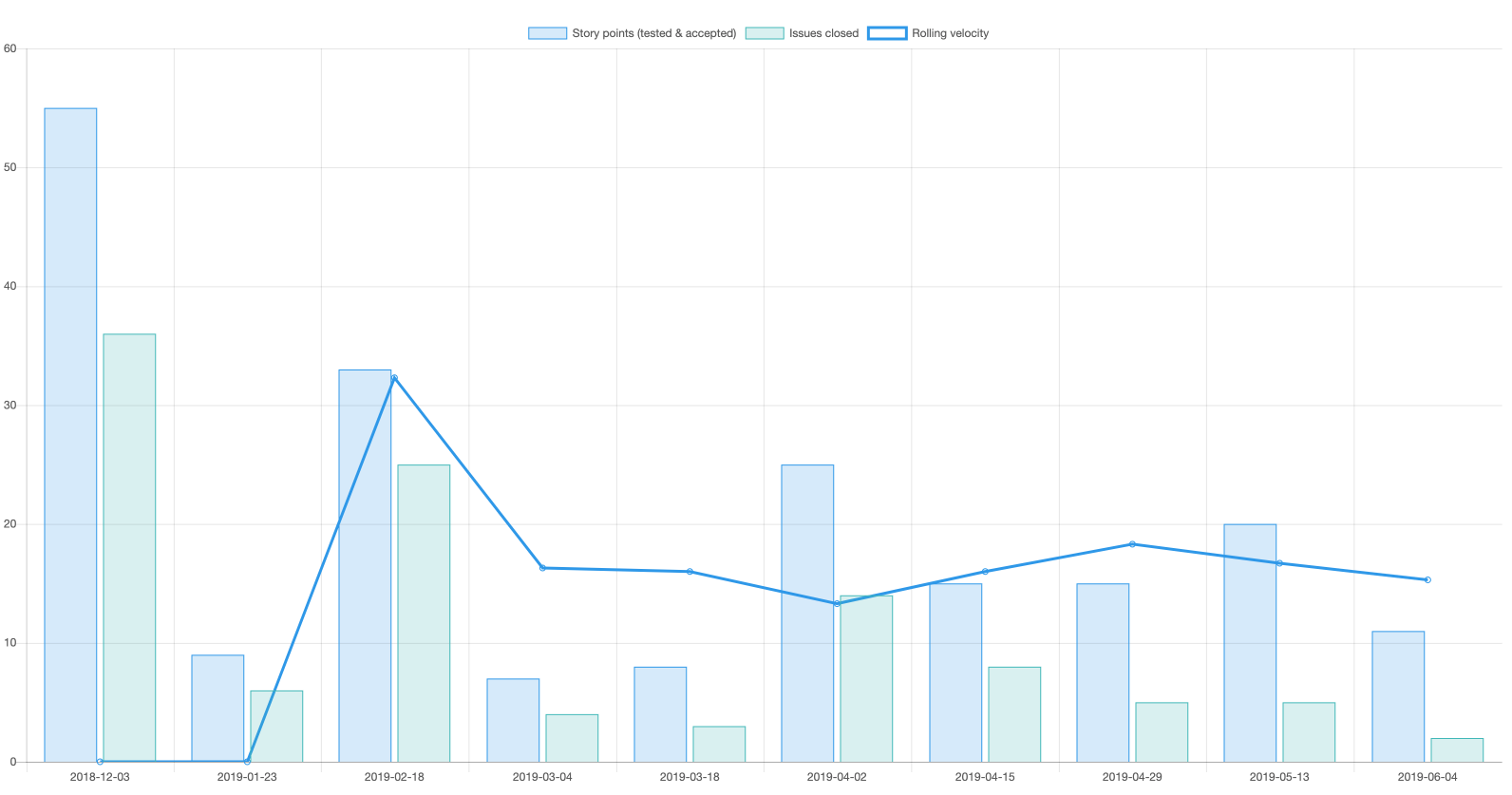Screen dimensions: 1512x795
Task: Select the Issues closed bar for 2019-02-18
Action: click(x=424, y=614)
